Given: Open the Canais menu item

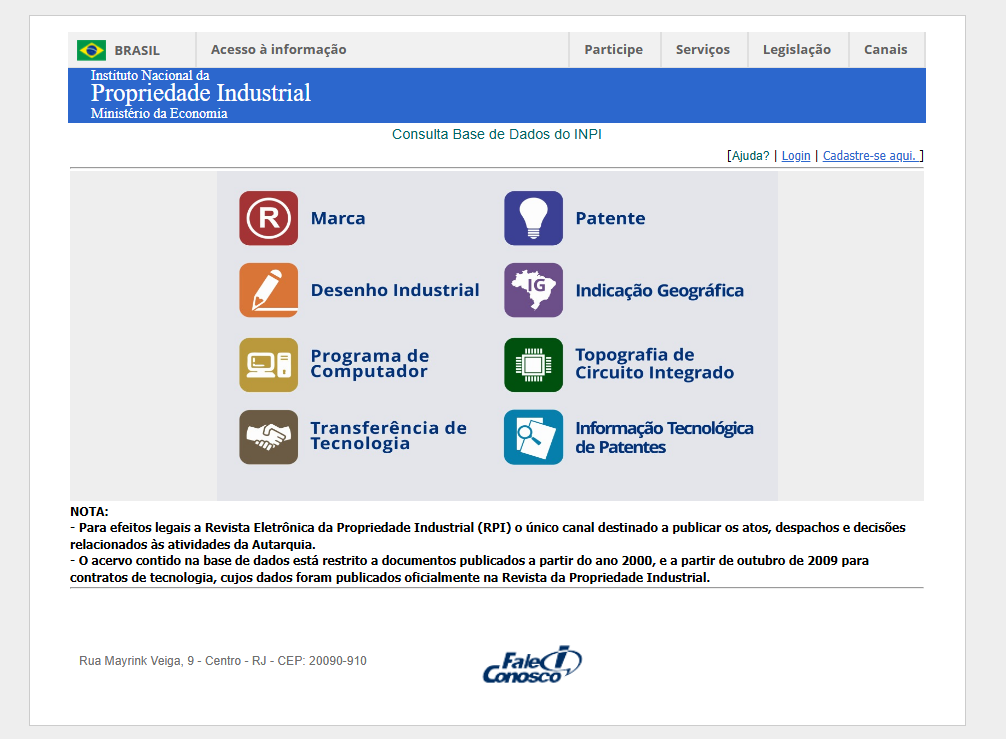Looking at the screenshot, I should (x=885, y=49).
